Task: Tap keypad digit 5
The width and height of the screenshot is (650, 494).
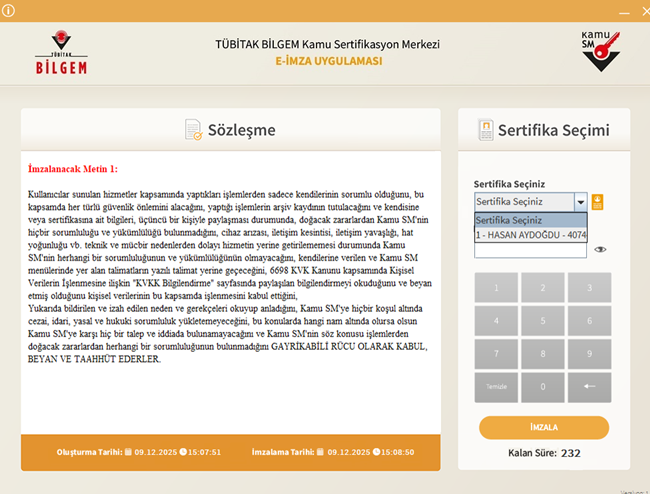Action: 543,321
